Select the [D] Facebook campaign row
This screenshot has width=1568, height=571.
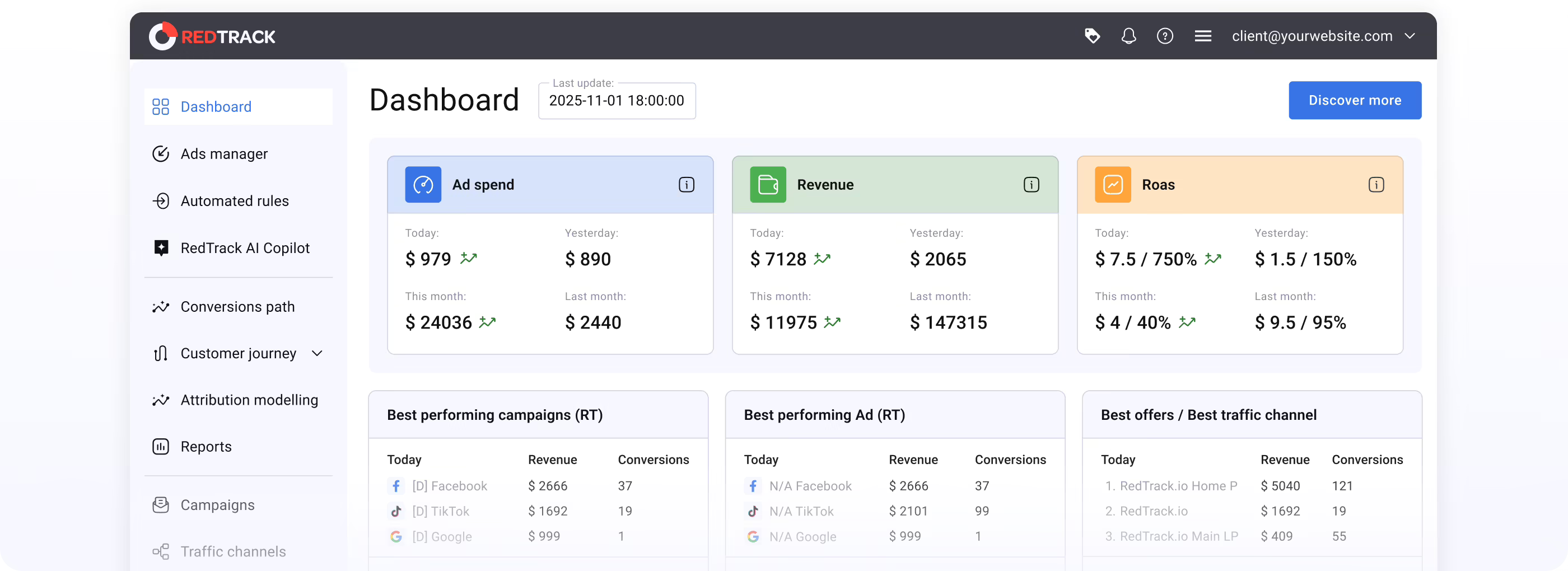tap(538, 486)
